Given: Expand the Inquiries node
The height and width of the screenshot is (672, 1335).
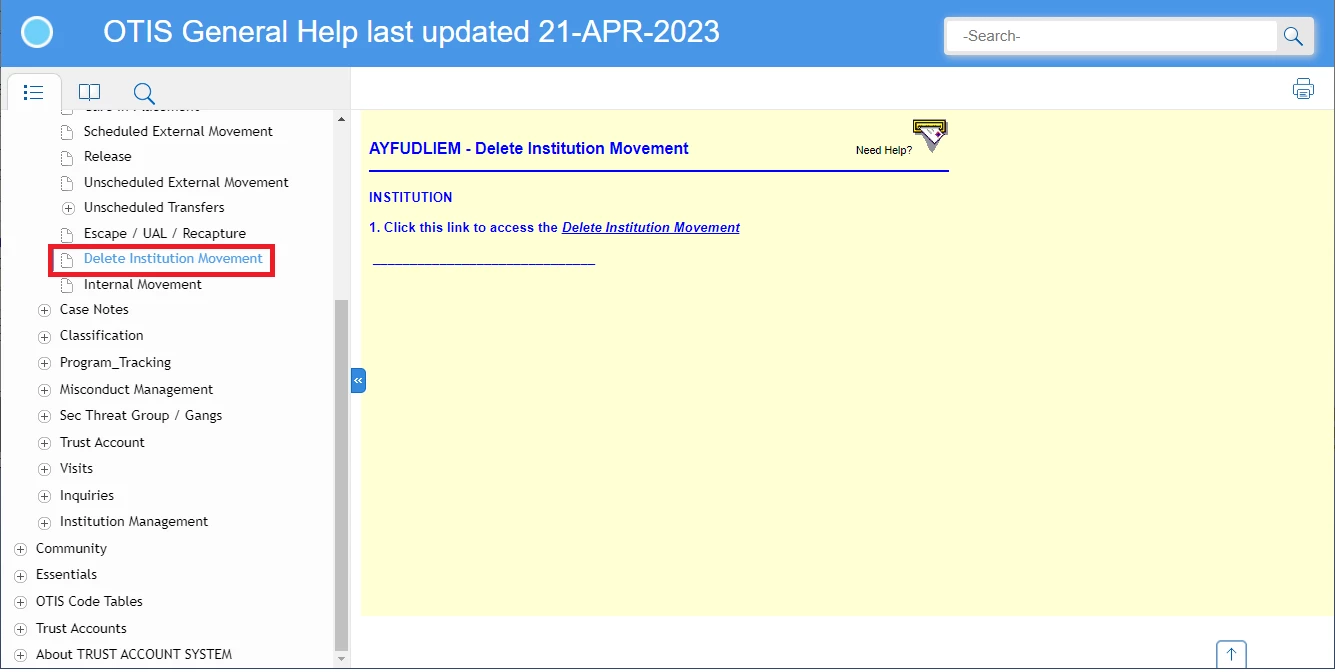Looking at the screenshot, I should [x=44, y=496].
